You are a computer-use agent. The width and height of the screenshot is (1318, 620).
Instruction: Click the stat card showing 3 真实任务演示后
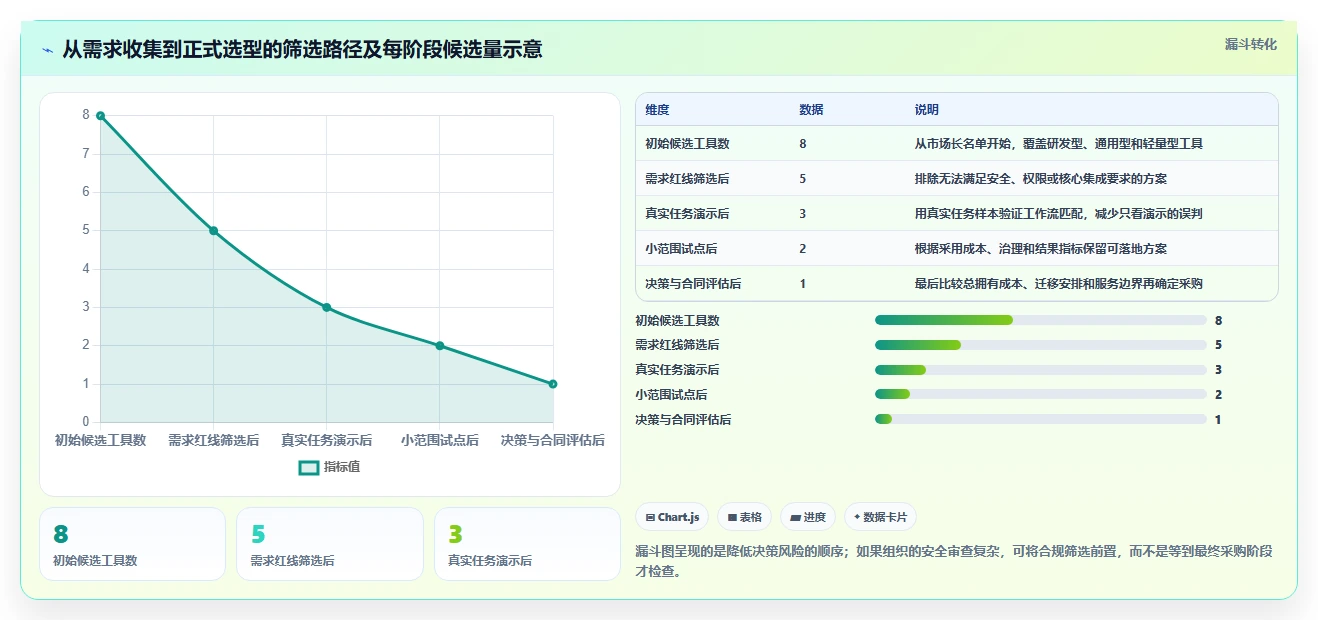pyautogui.click(x=527, y=544)
